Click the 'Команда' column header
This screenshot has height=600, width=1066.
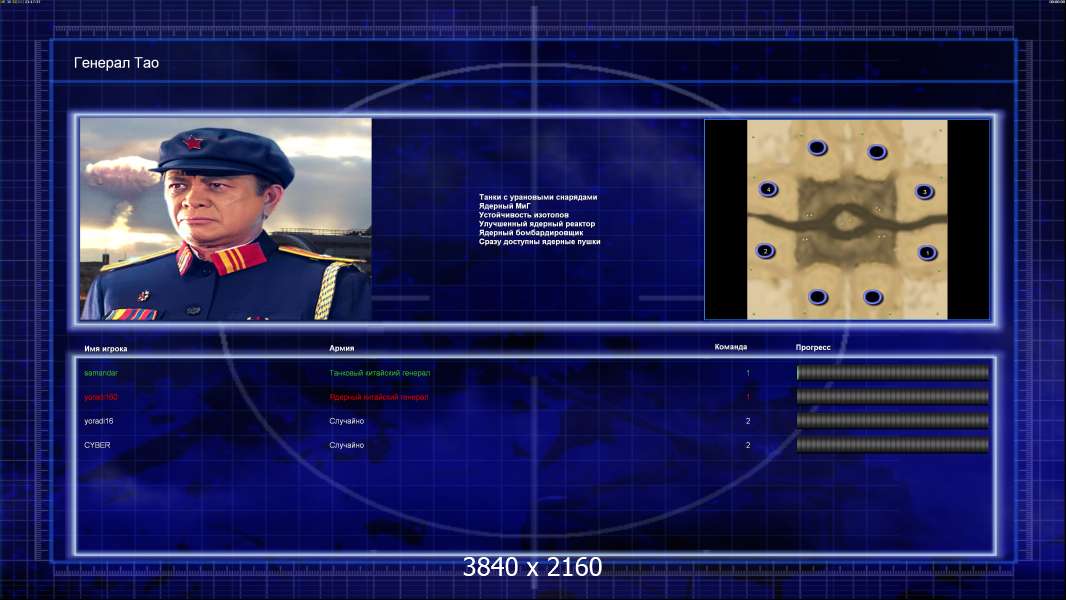click(x=730, y=347)
